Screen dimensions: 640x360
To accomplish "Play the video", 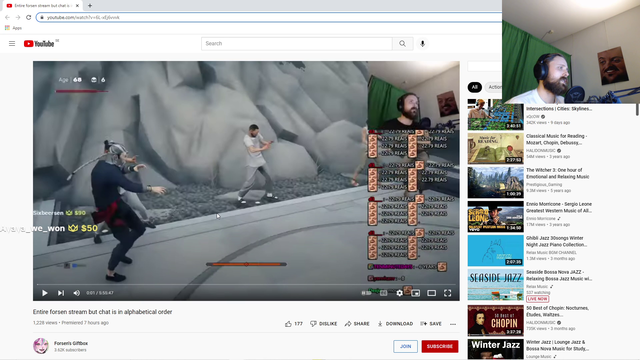I will pos(44,293).
